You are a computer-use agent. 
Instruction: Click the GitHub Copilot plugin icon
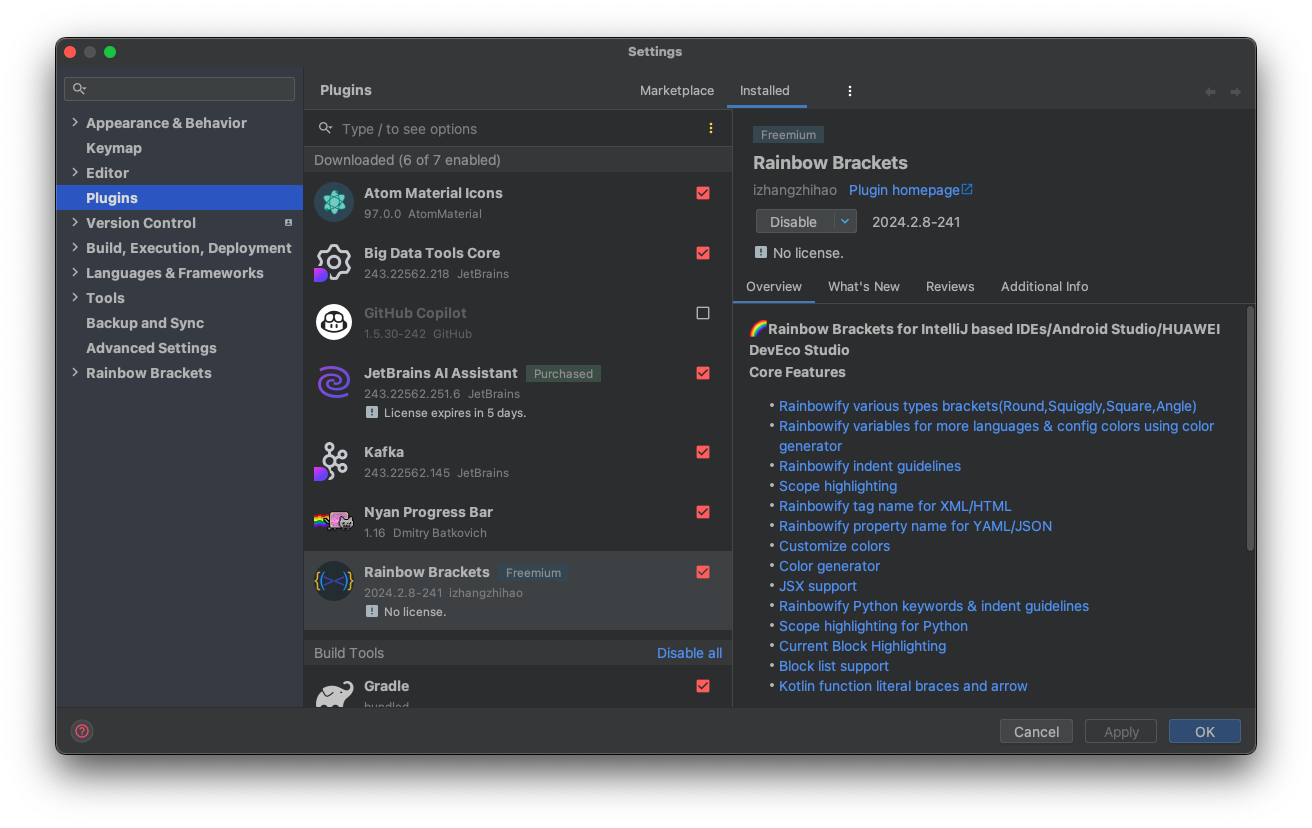click(x=334, y=322)
